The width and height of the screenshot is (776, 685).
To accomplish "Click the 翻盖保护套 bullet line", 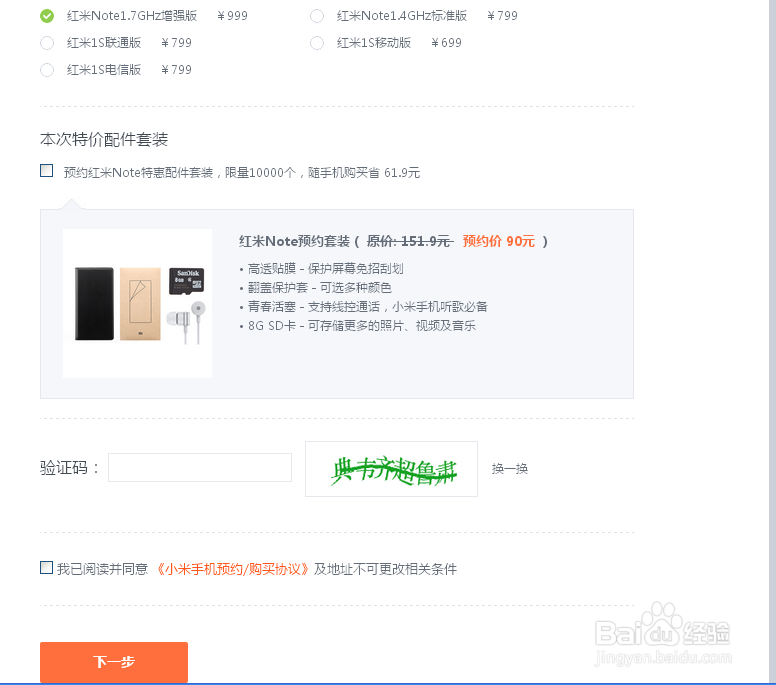I will 316,288.
